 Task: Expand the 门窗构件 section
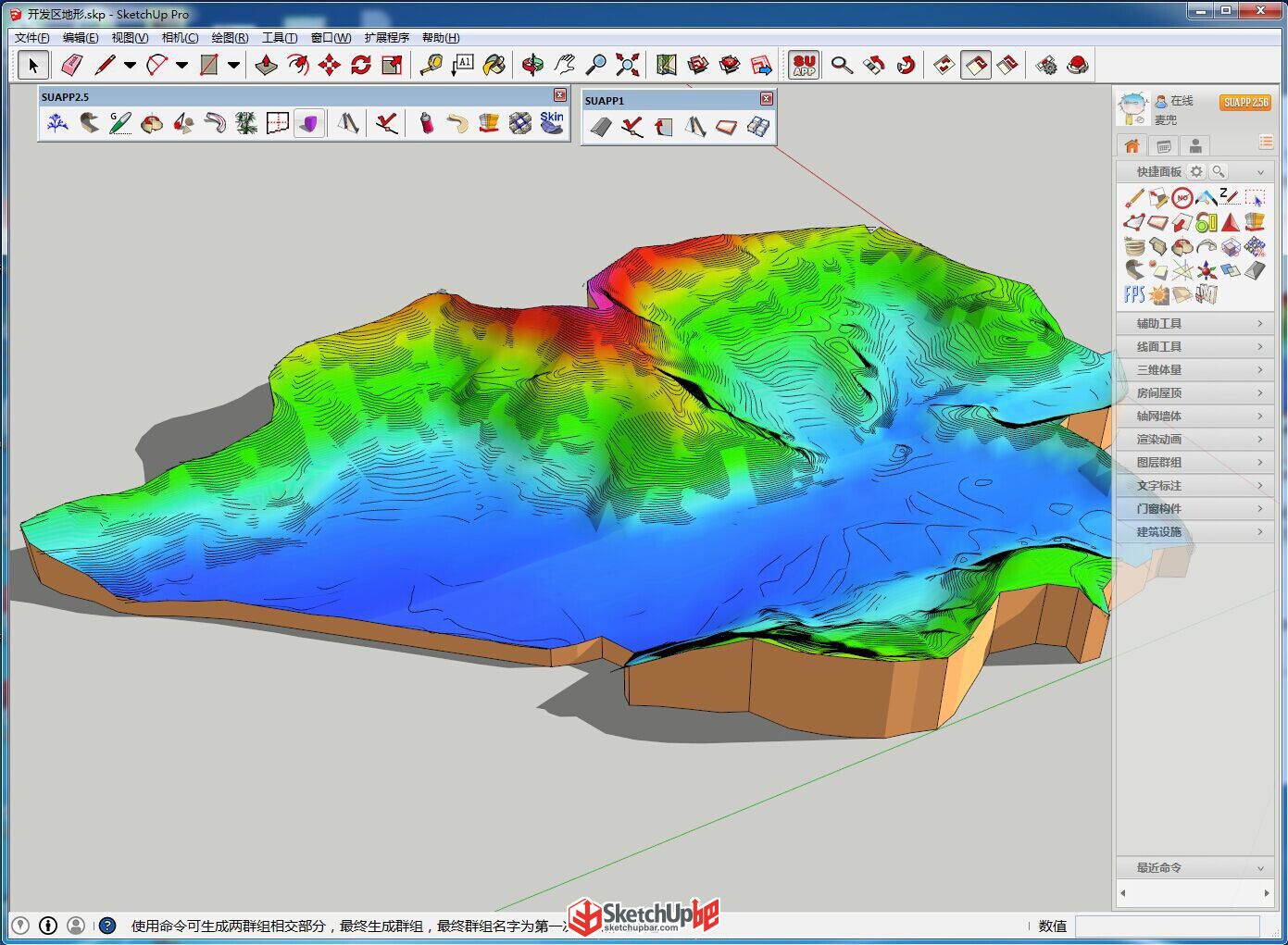(1194, 508)
